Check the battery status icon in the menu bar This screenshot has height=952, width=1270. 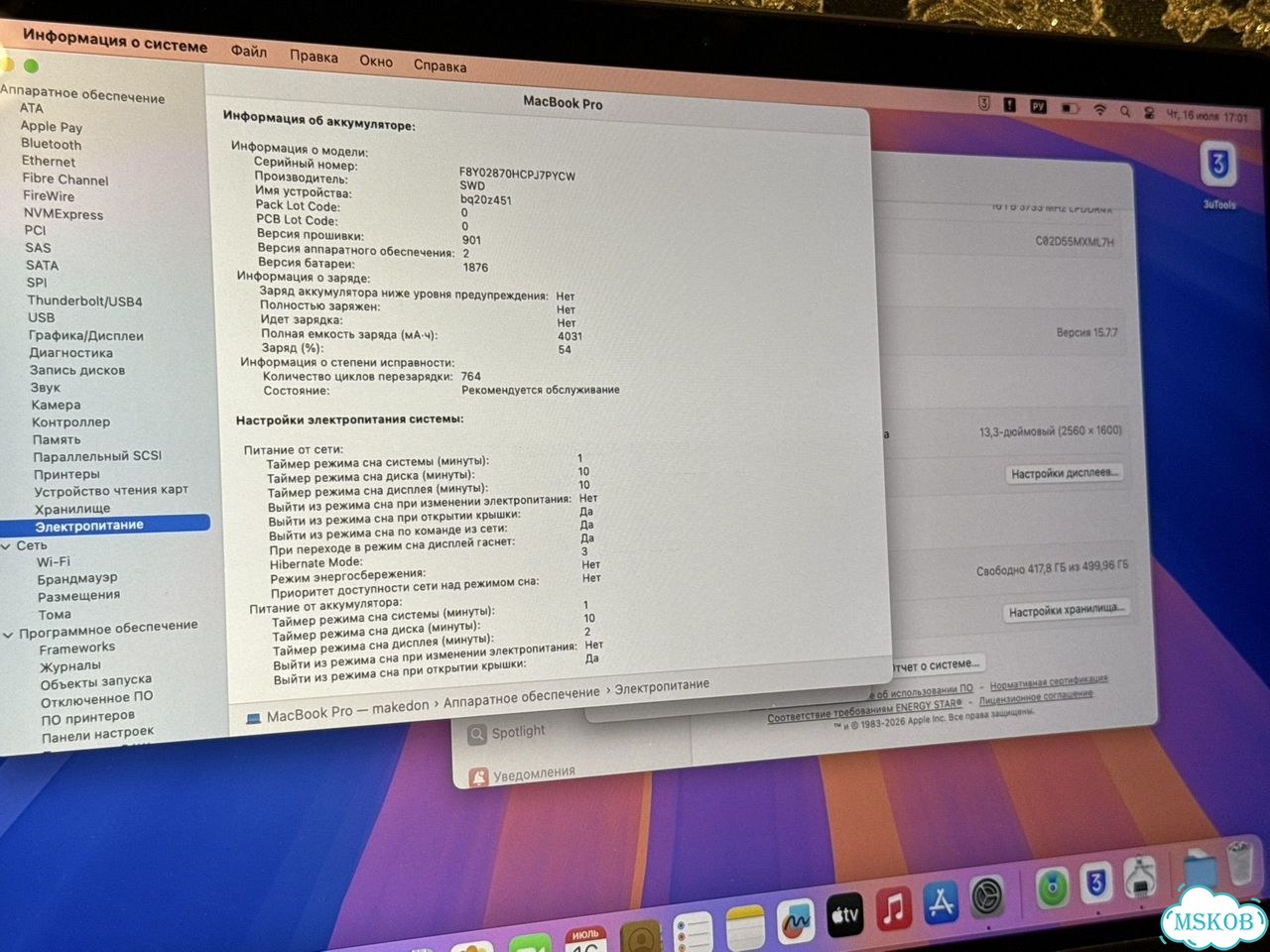pos(1071,108)
